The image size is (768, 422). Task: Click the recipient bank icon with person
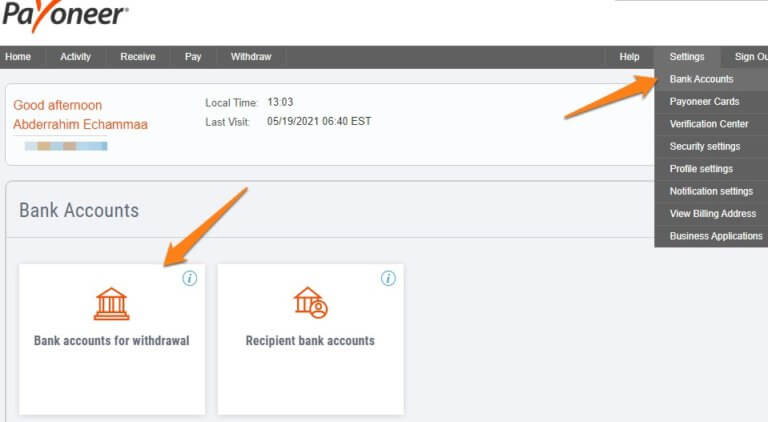[311, 303]
